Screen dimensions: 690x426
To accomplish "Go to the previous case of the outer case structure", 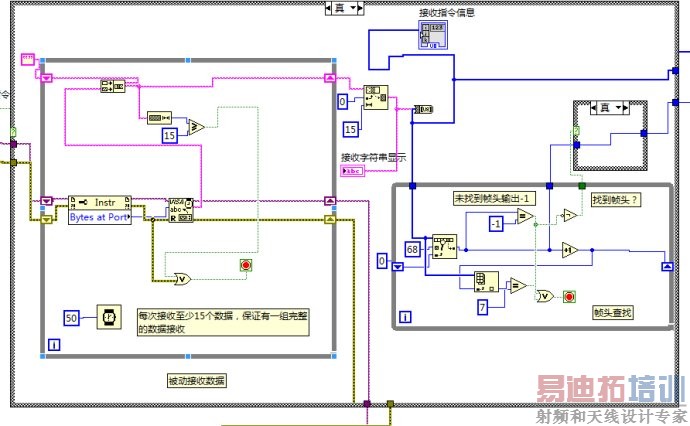I will coord(328,8).
